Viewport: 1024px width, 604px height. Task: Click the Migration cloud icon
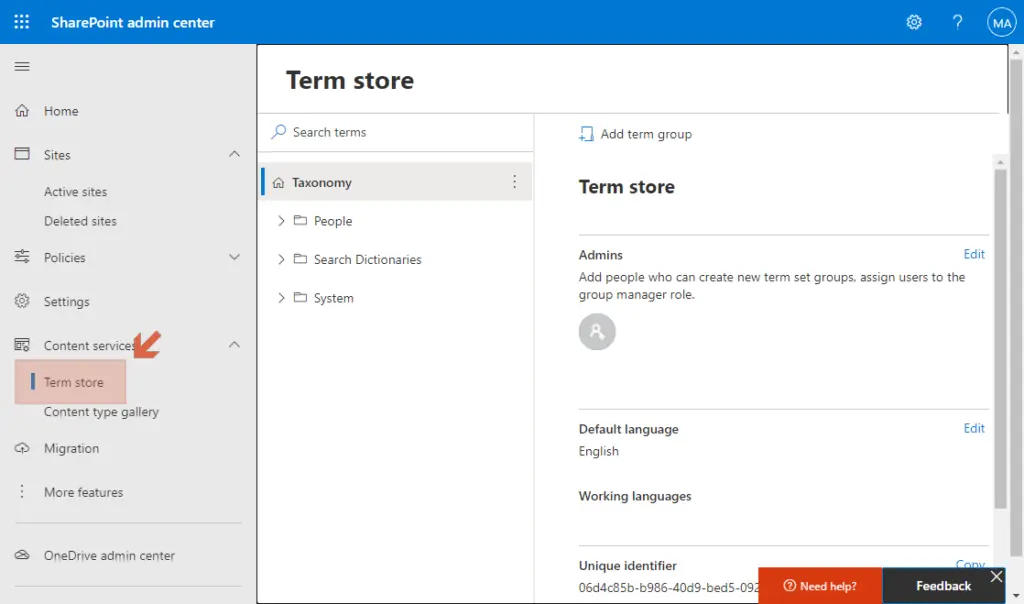[x=22, y=448]
